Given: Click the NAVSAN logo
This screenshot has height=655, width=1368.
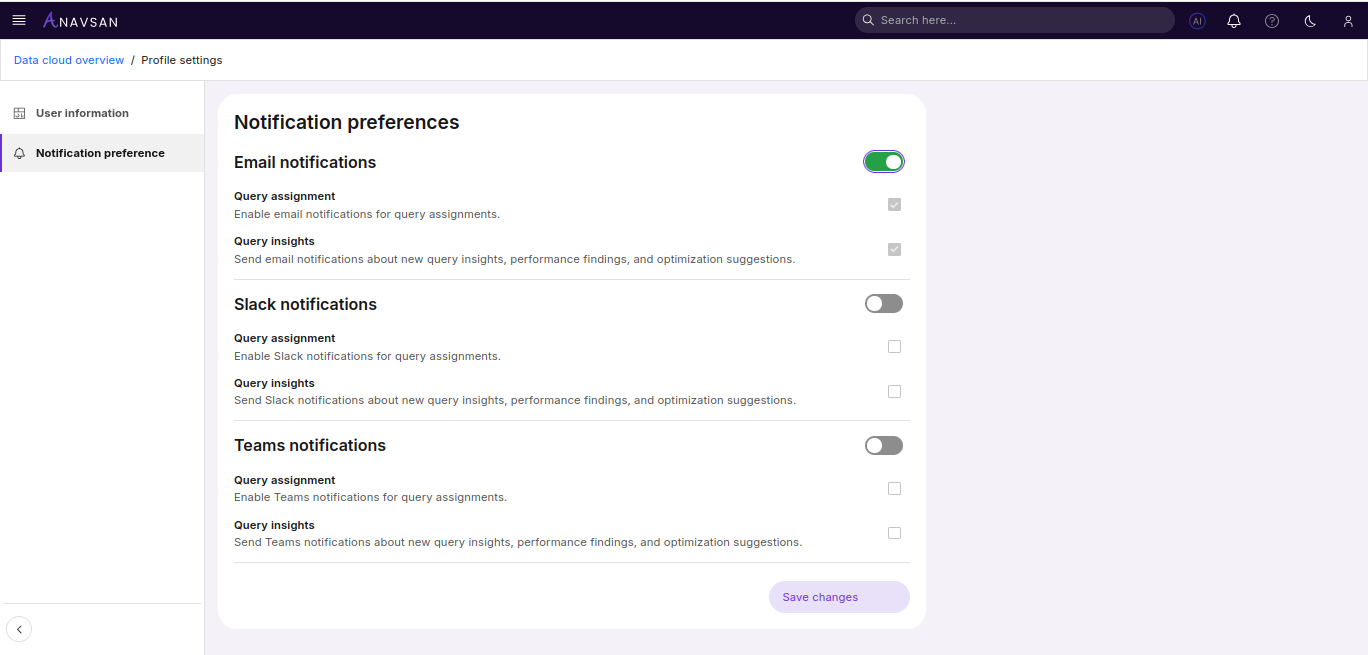Looking at the screenshot, I should pos(80,19).
